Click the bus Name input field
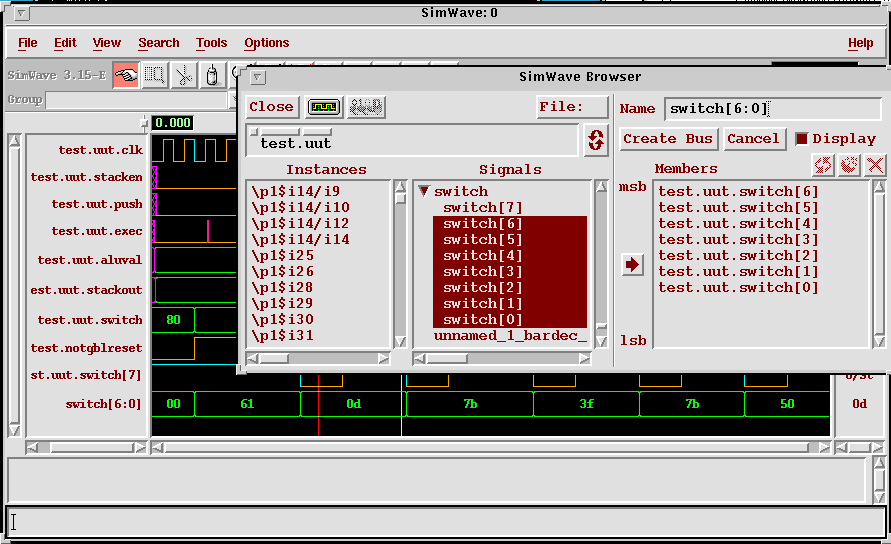The width and height of the screenshot is (891, 544). [772, 109]
